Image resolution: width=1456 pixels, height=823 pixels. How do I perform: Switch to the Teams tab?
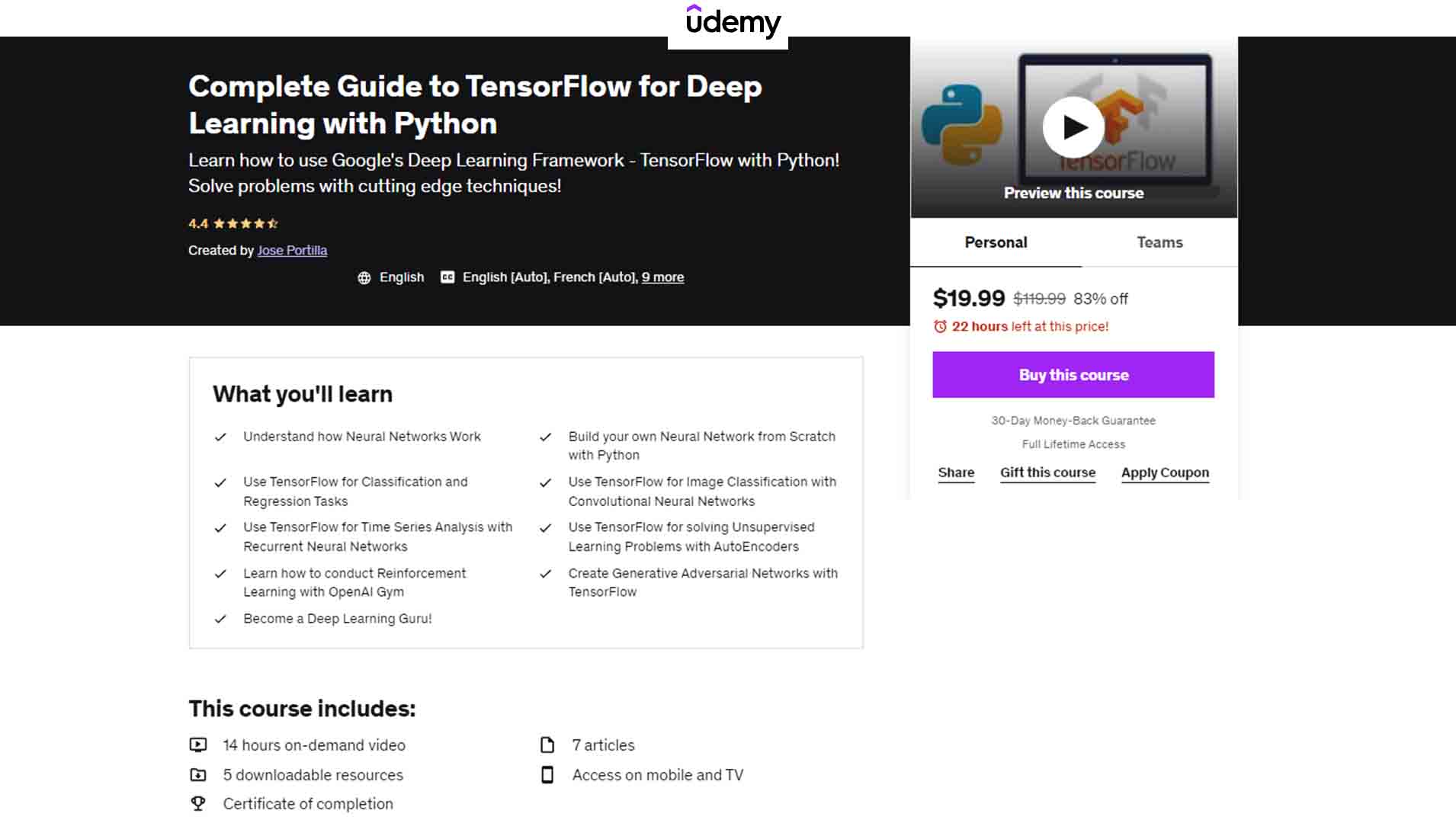(x=1159, y=242)
